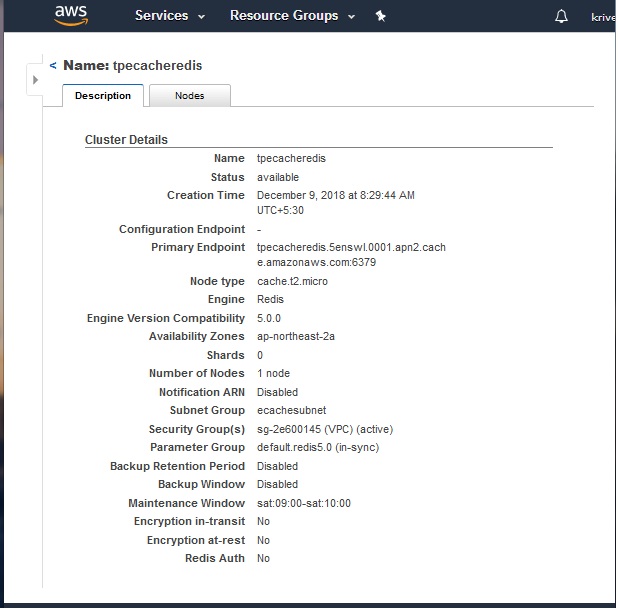Switch to the Nodes tab

pos(190,96)
